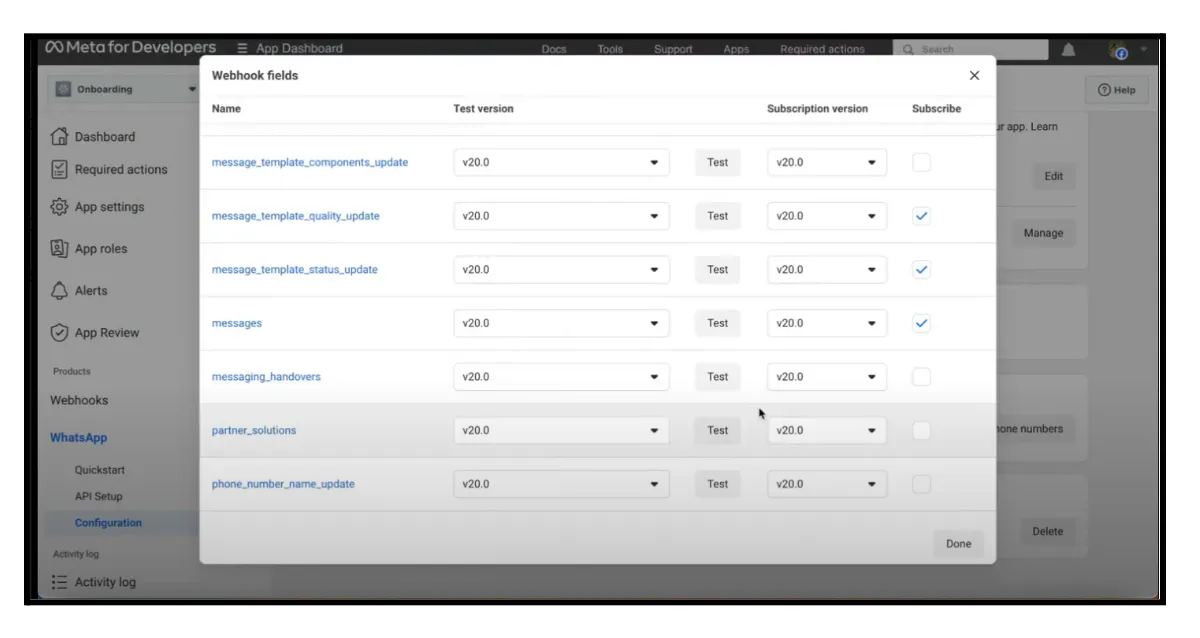Open the messaging_handovers field link
Viewport: 1200px width, 638px height.
point(266,377)
